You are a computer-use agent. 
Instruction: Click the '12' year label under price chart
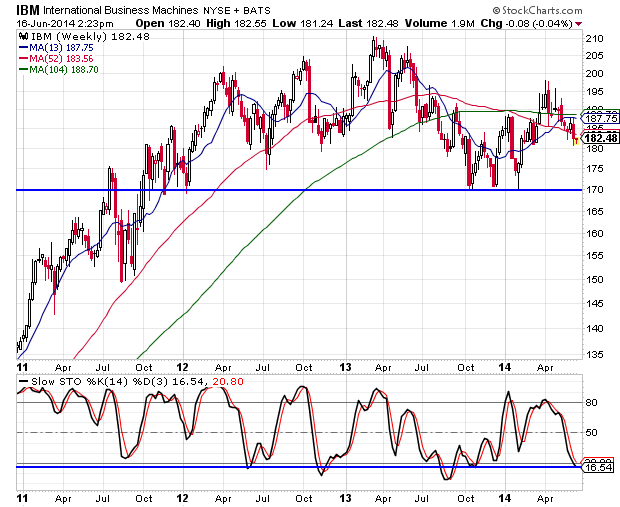pos(182,367)
